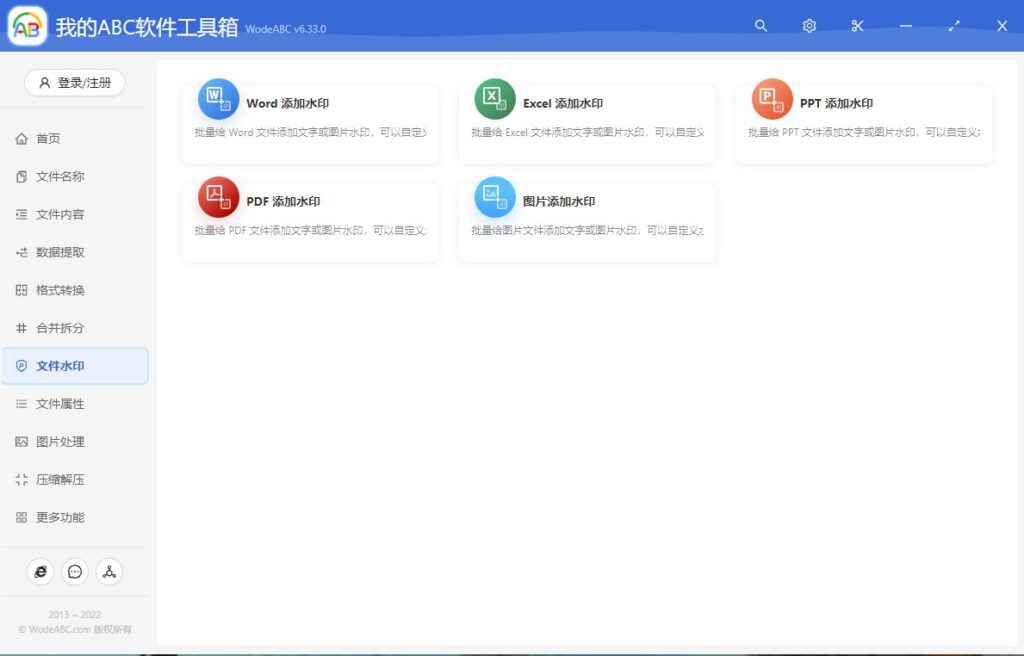Viewport: 1024px width, 656px height.
Task: Open the PPT 添加水印 tool icon
Action: pos(770,101)
